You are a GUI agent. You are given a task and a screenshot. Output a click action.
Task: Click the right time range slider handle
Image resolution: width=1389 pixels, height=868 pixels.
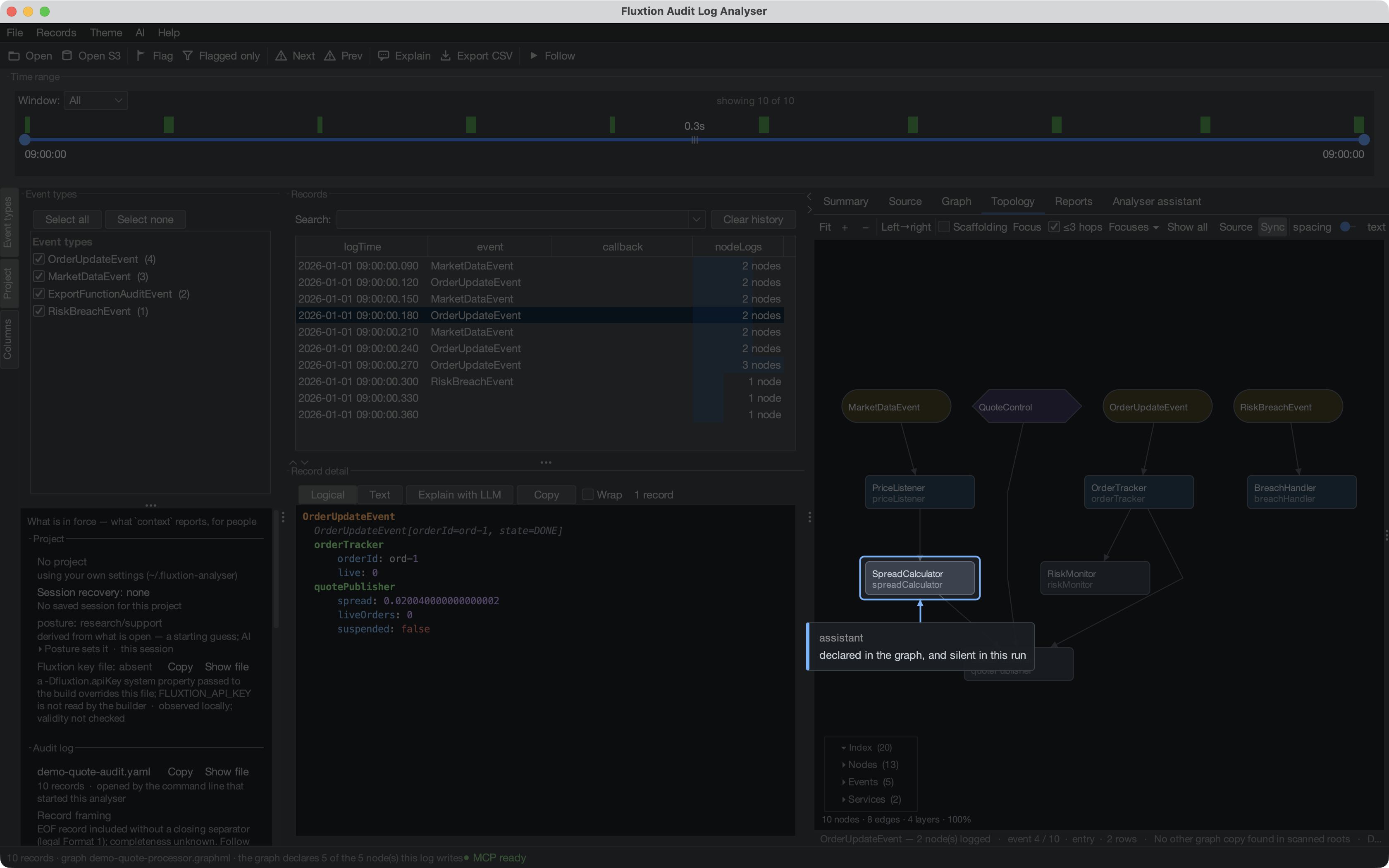tap(1364, 140)
